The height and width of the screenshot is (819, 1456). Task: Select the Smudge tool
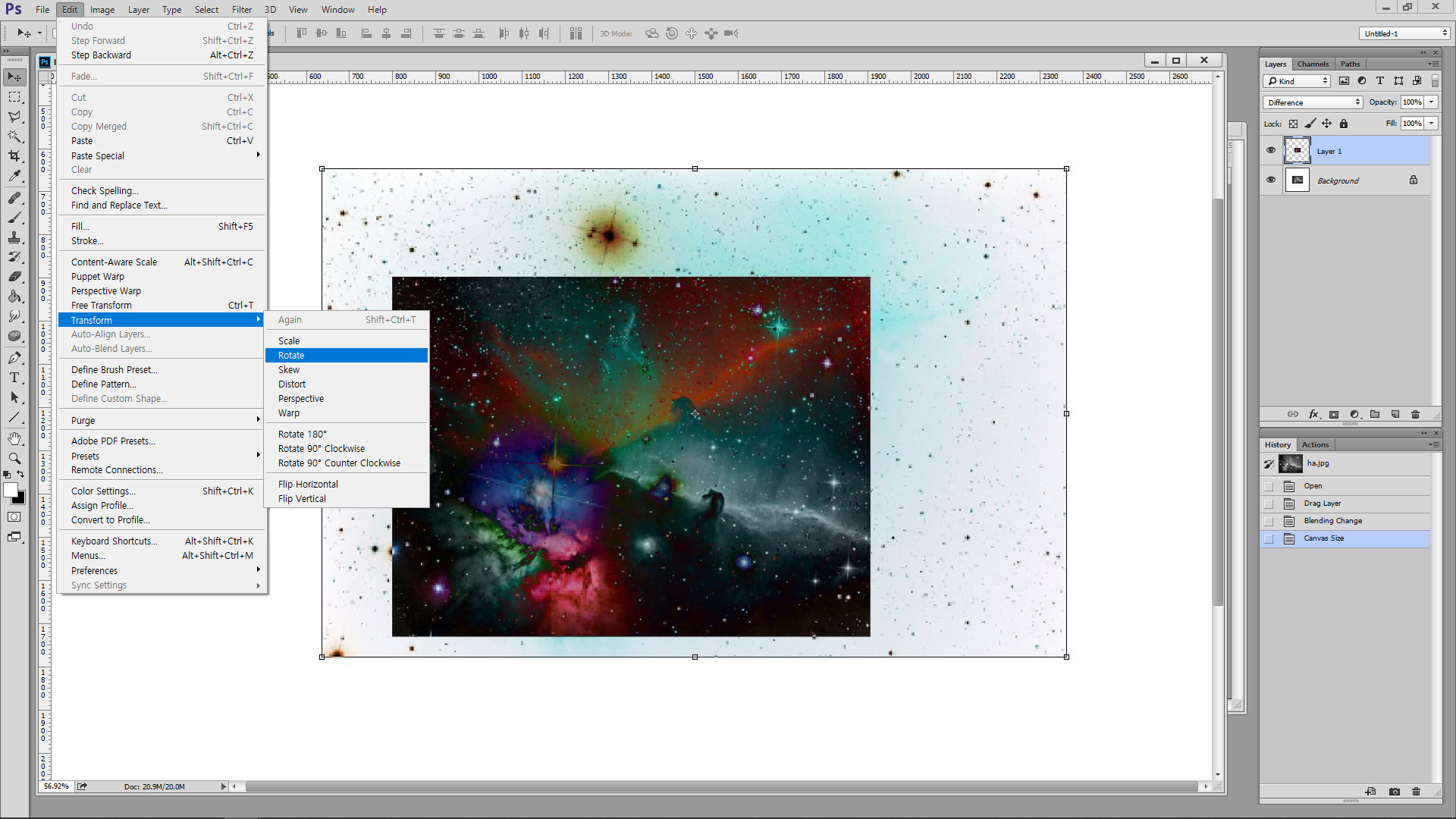[x=14, y=316]
